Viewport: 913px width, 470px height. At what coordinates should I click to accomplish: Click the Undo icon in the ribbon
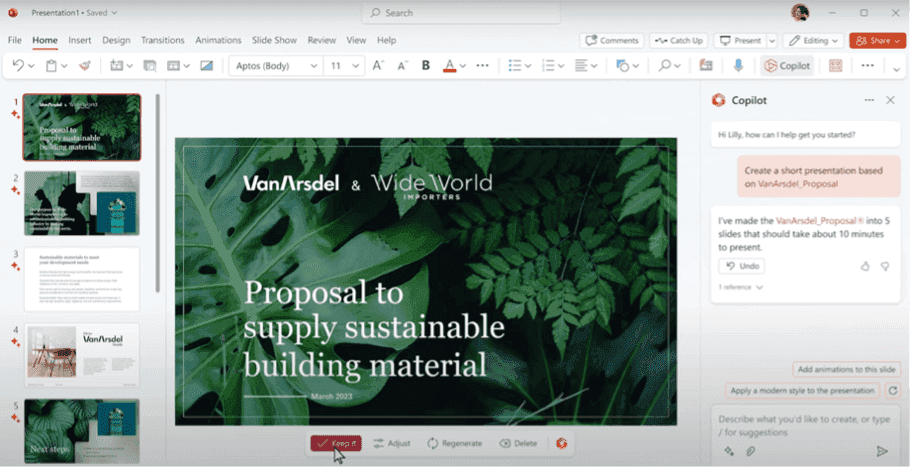(18, 66)
